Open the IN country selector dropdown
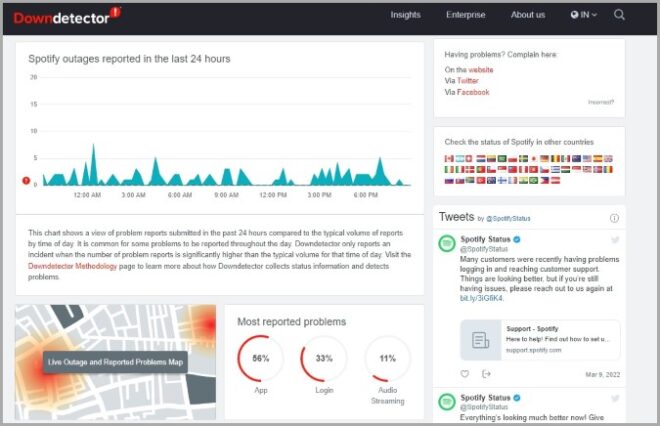Viewport: 660px width, 426px height. [584, 15]
